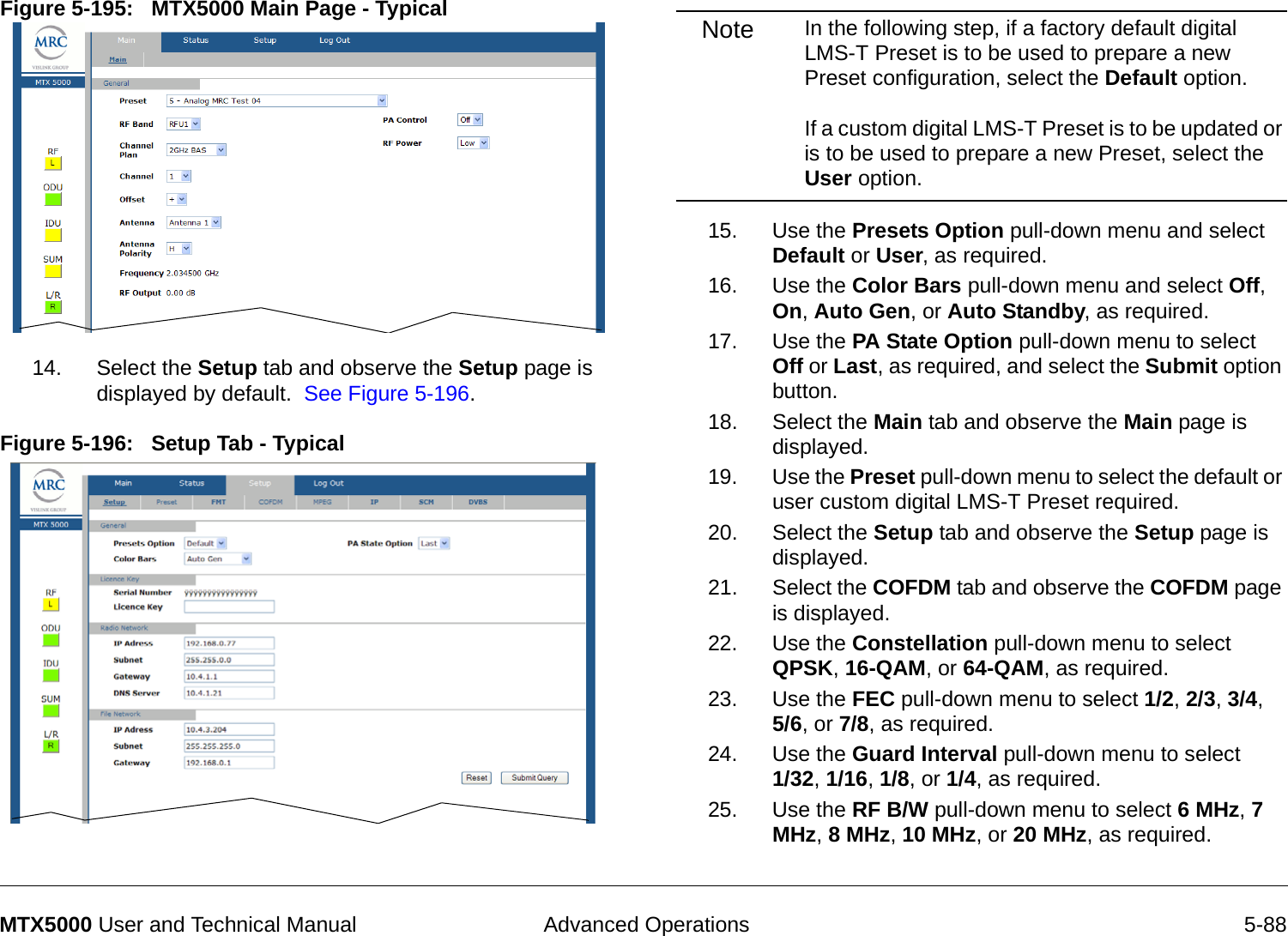Click the ODU green indicator in Figure 5-196

tap(51, 640)
